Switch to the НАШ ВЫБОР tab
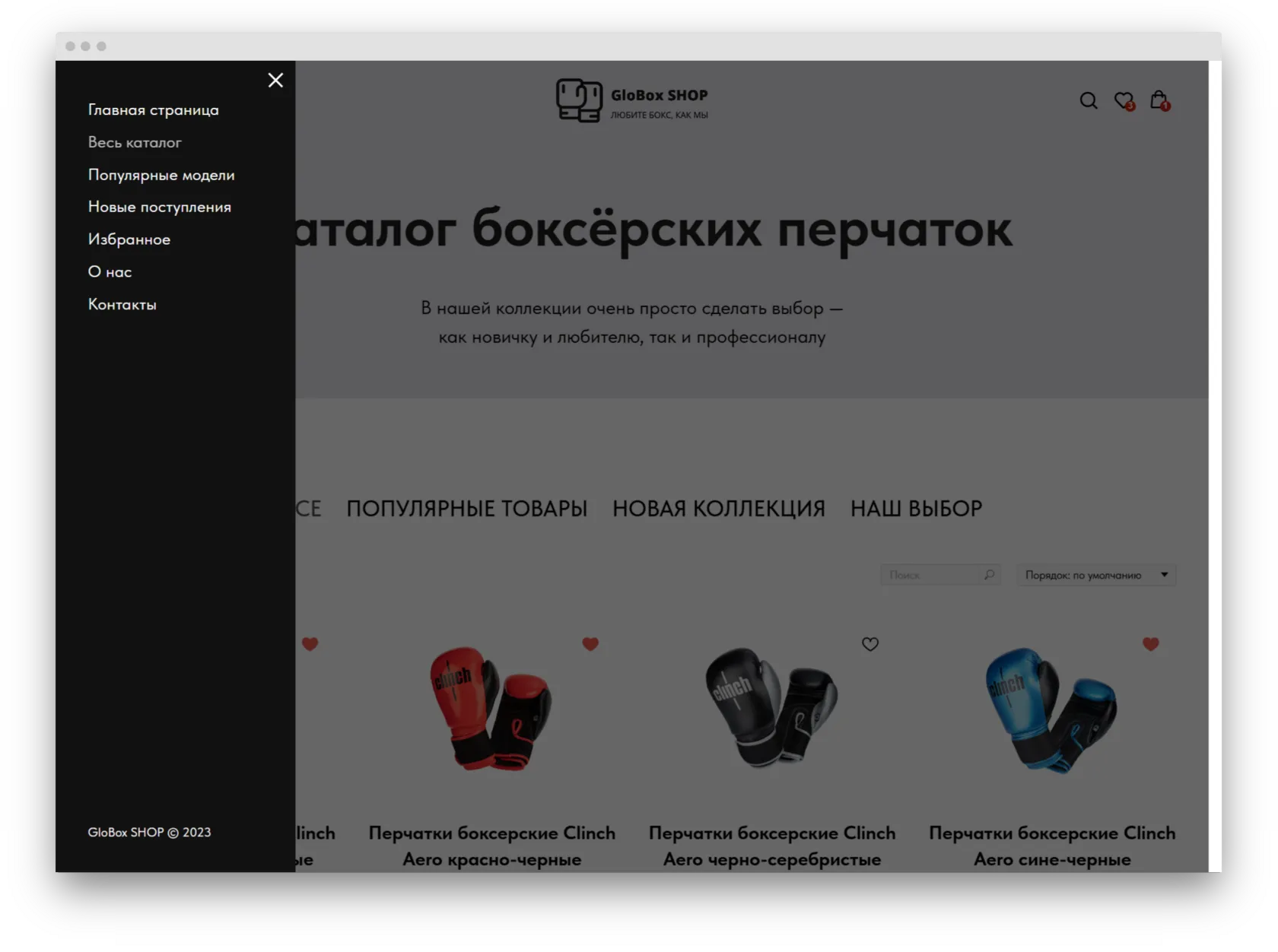 coord(916,508)
